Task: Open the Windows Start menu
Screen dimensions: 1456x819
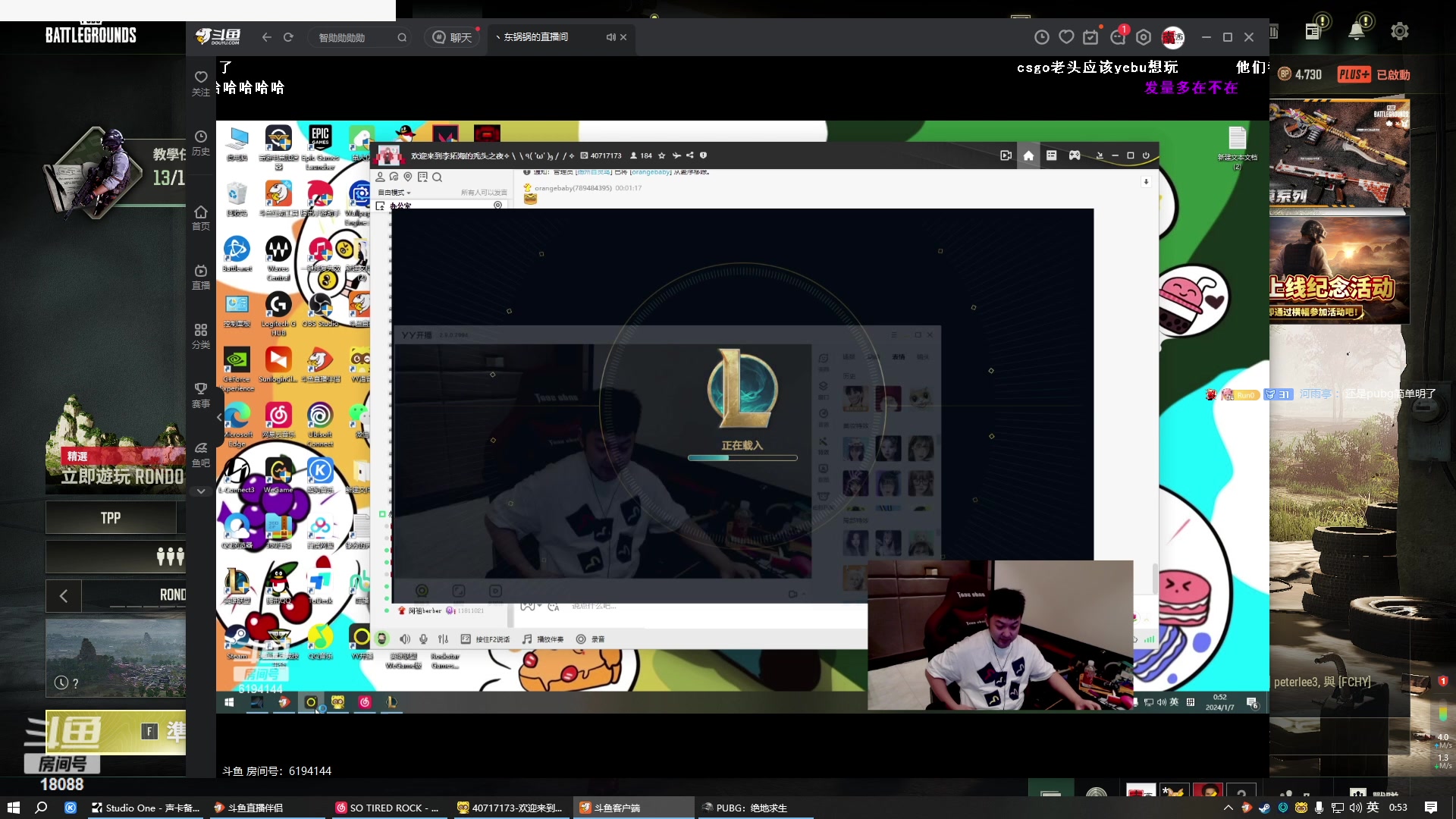Action: point(13,808)
